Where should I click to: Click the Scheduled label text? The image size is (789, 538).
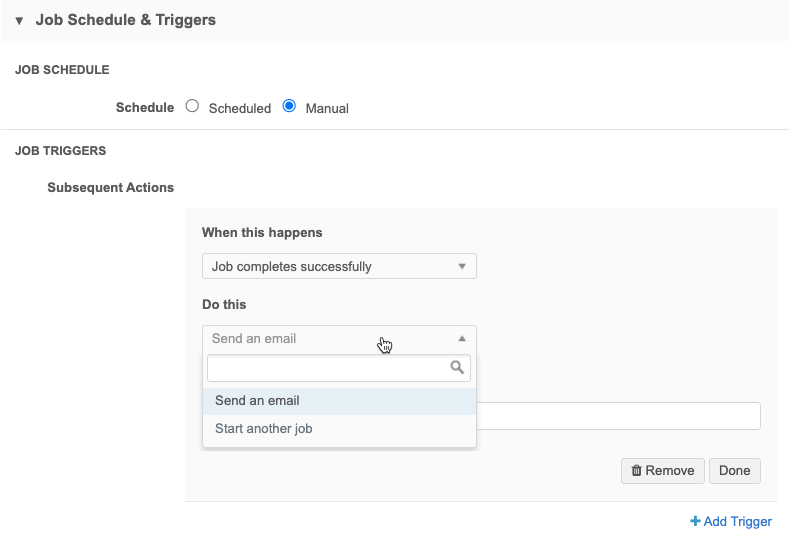(x=239, y=108)
